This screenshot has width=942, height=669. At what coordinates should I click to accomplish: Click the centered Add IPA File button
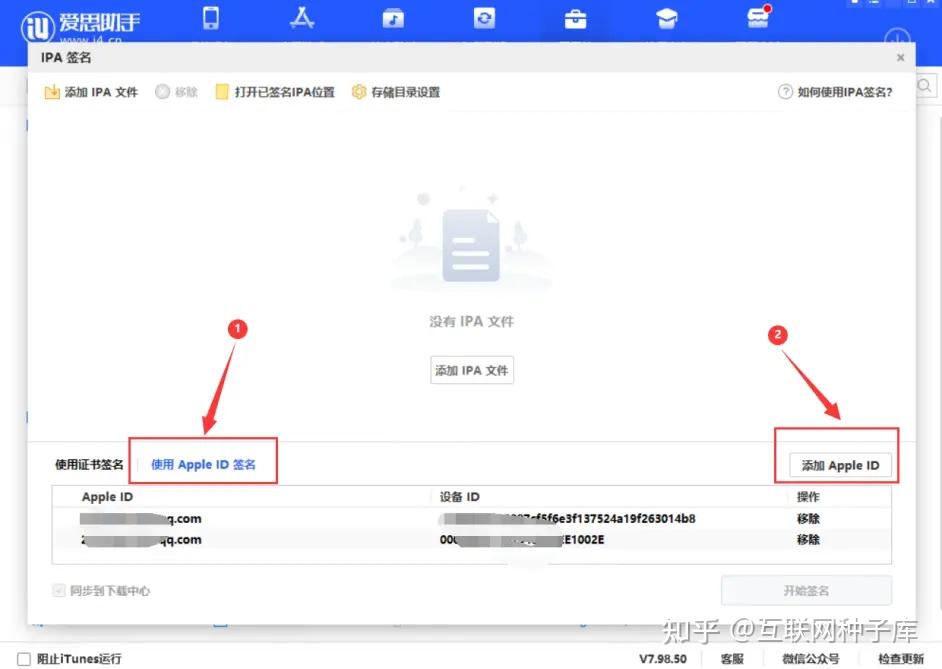pos(472,370)
